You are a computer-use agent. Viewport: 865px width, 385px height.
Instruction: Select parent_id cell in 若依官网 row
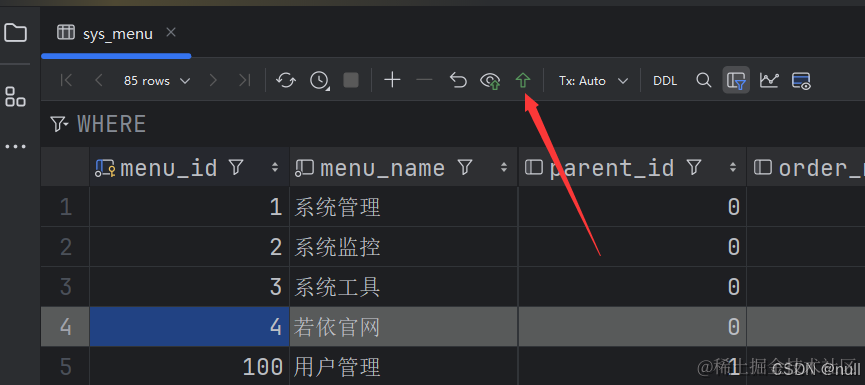coord(632,327)
